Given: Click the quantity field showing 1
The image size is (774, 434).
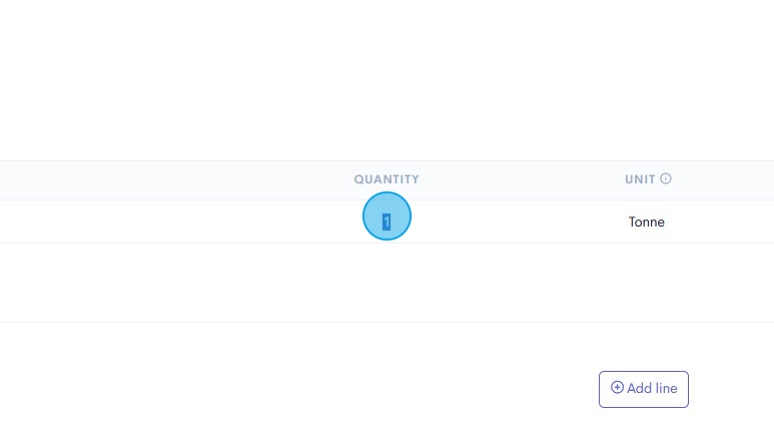Looking at the screenshot, I should (387, 221).
